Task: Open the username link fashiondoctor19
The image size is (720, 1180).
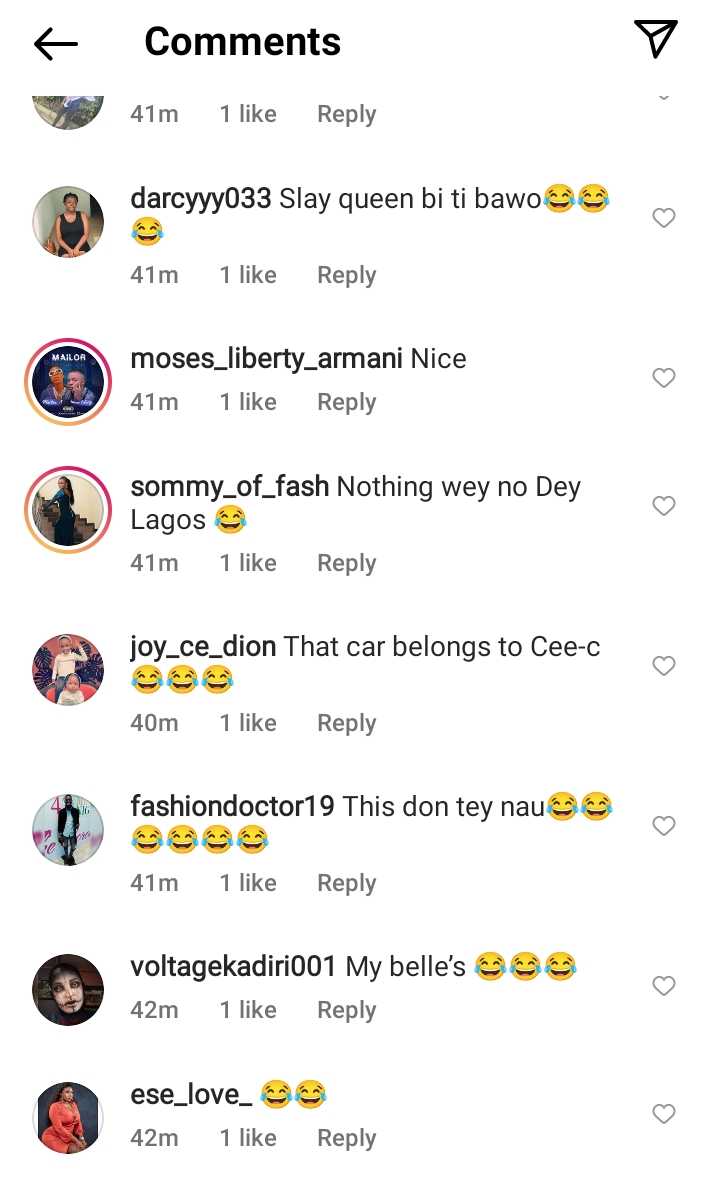Action: click(232, 806)
